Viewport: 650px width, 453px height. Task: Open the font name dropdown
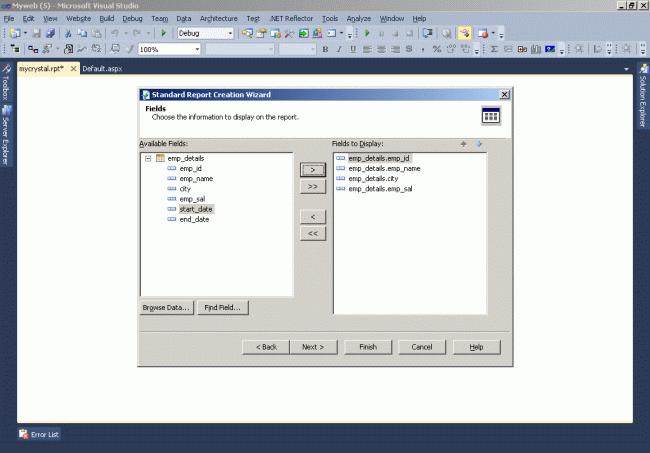270,49
